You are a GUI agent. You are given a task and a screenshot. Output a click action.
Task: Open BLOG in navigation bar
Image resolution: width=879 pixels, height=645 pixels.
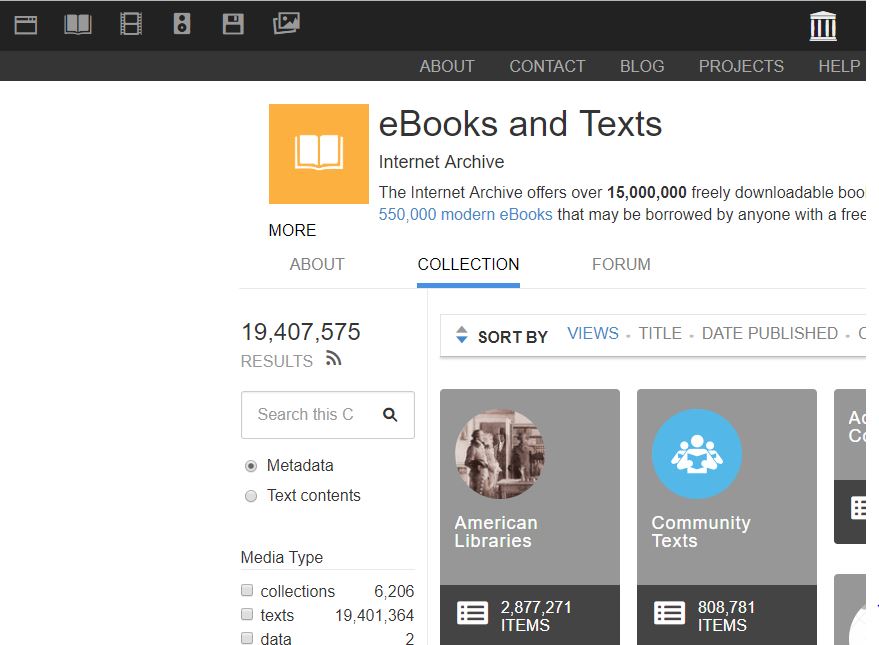point(642,66)
